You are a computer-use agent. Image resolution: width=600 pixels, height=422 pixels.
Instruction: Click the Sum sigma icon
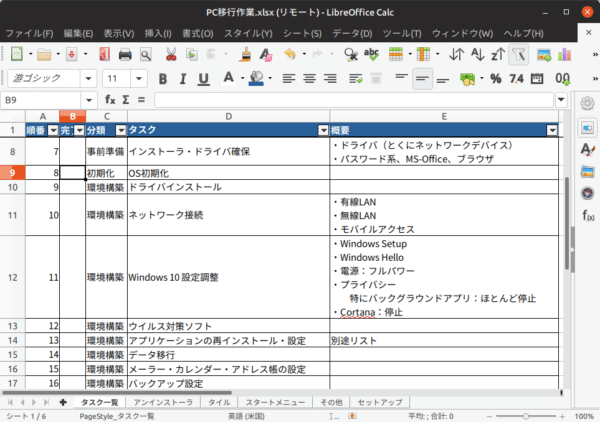(x=126, y=100)
